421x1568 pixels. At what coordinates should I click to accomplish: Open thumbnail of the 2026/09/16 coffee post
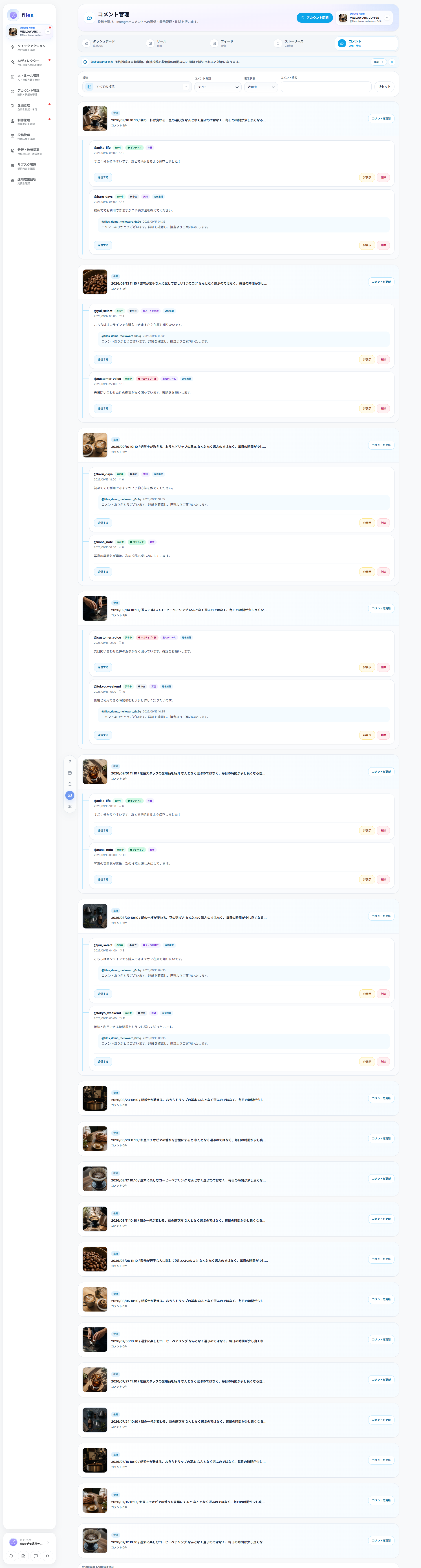[95, 119]
